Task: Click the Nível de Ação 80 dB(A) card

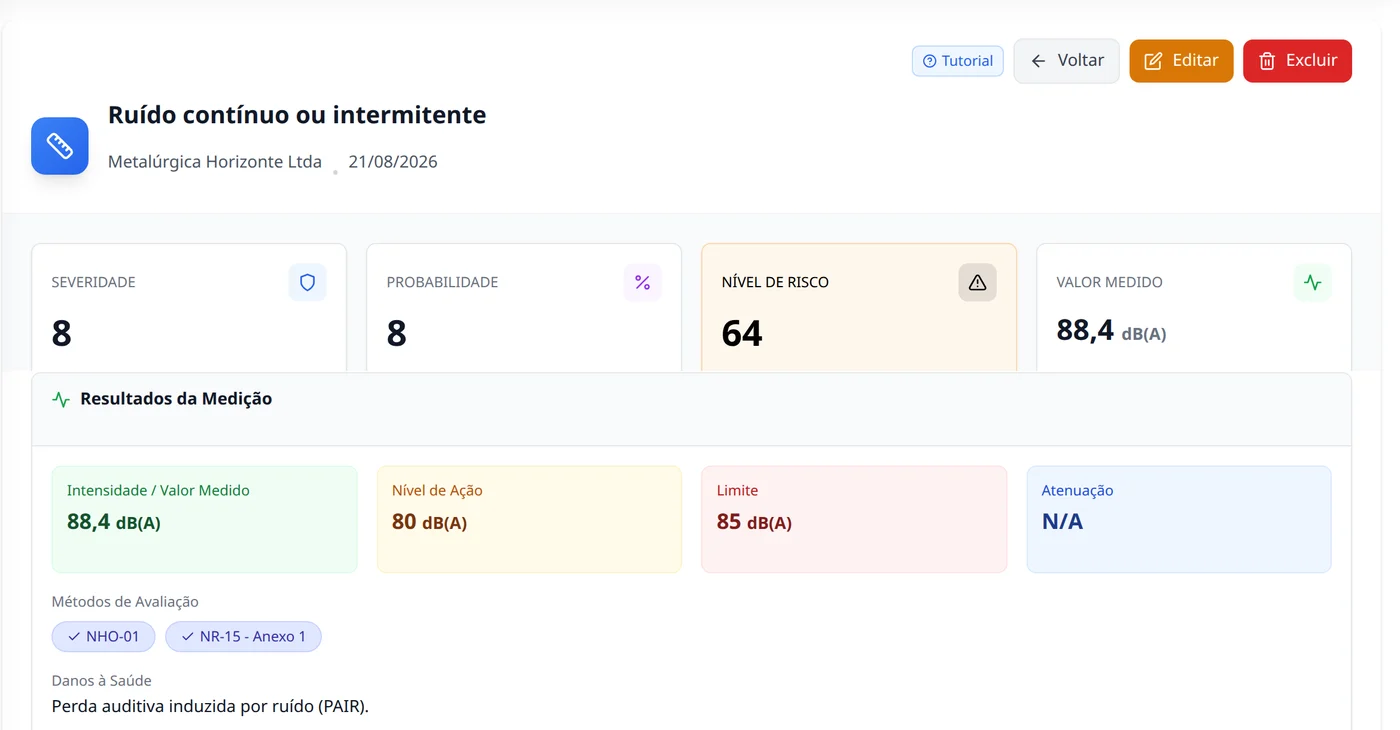Action: pyautogui.click(x=529, y=519)
